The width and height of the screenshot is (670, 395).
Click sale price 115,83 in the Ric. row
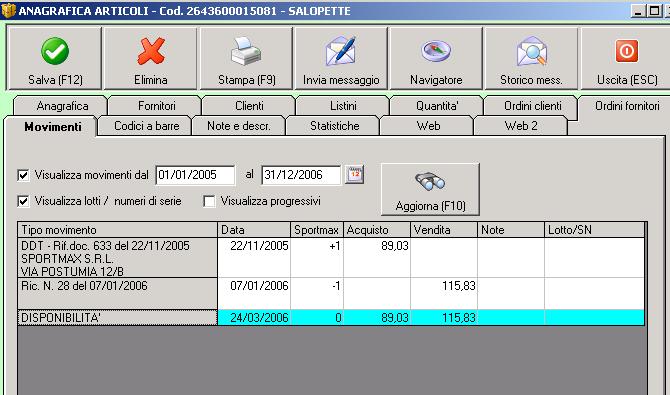[x=444, y=294]
